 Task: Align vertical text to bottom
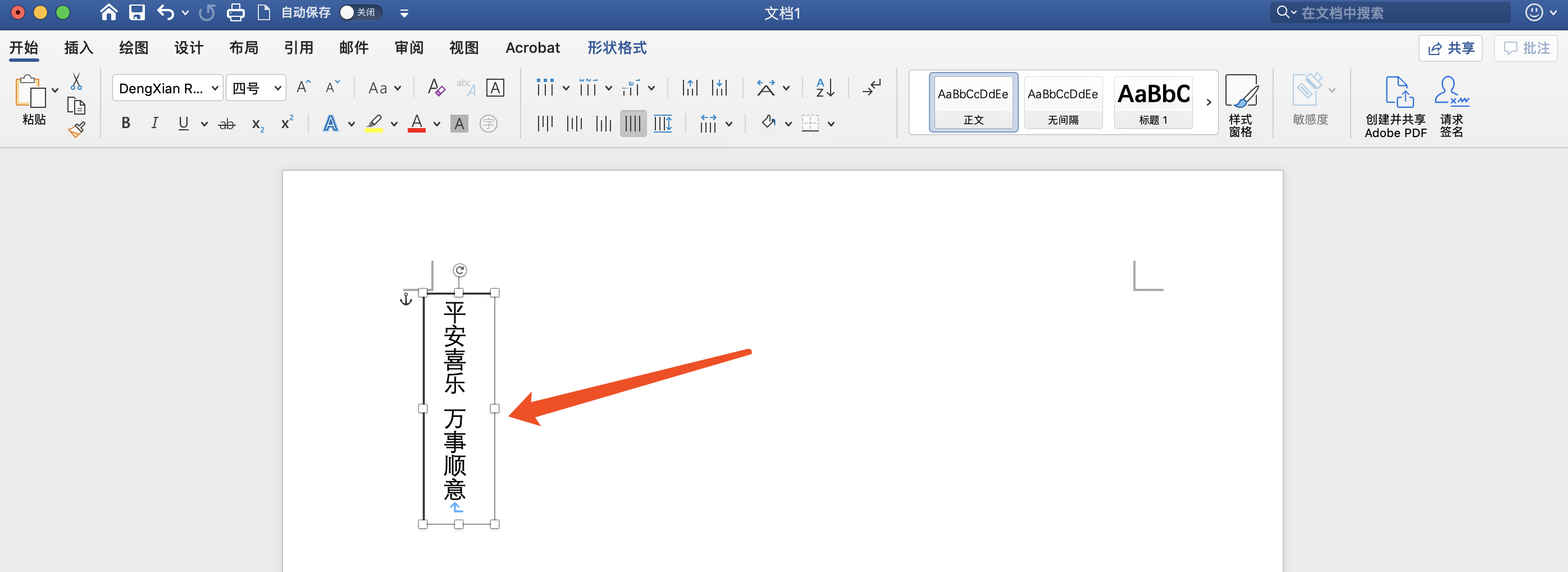point(603,124)
